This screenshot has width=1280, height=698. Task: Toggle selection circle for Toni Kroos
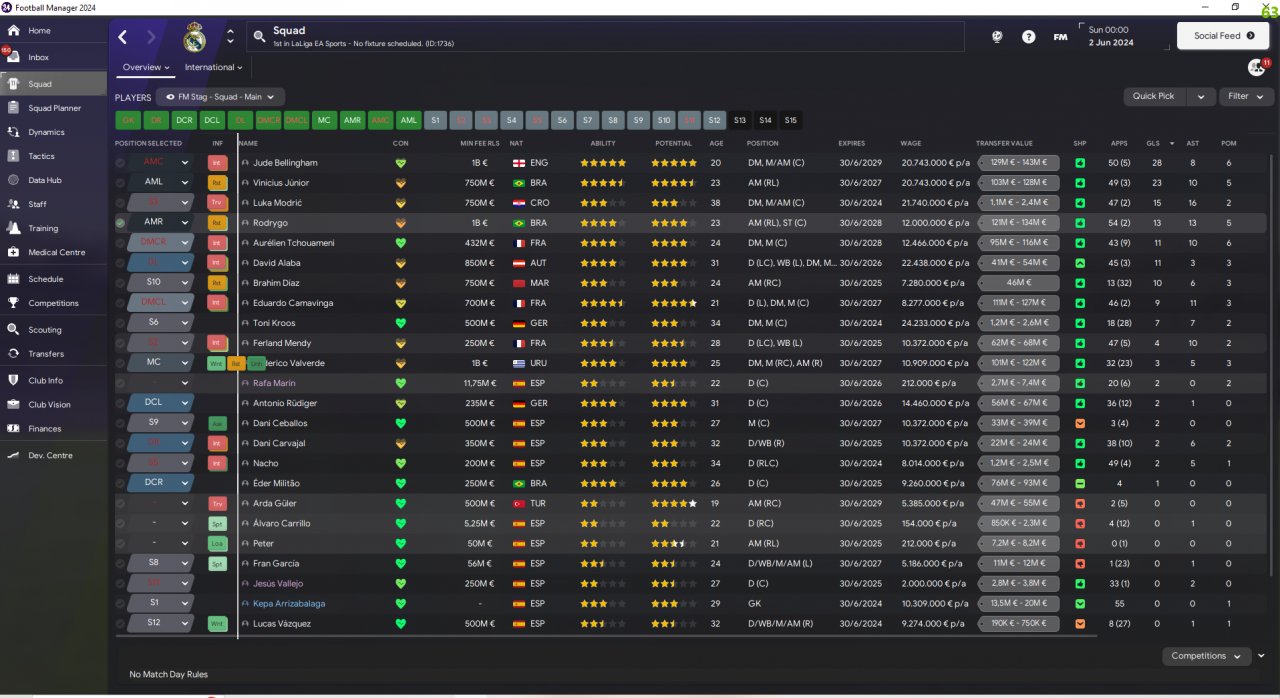120,323
